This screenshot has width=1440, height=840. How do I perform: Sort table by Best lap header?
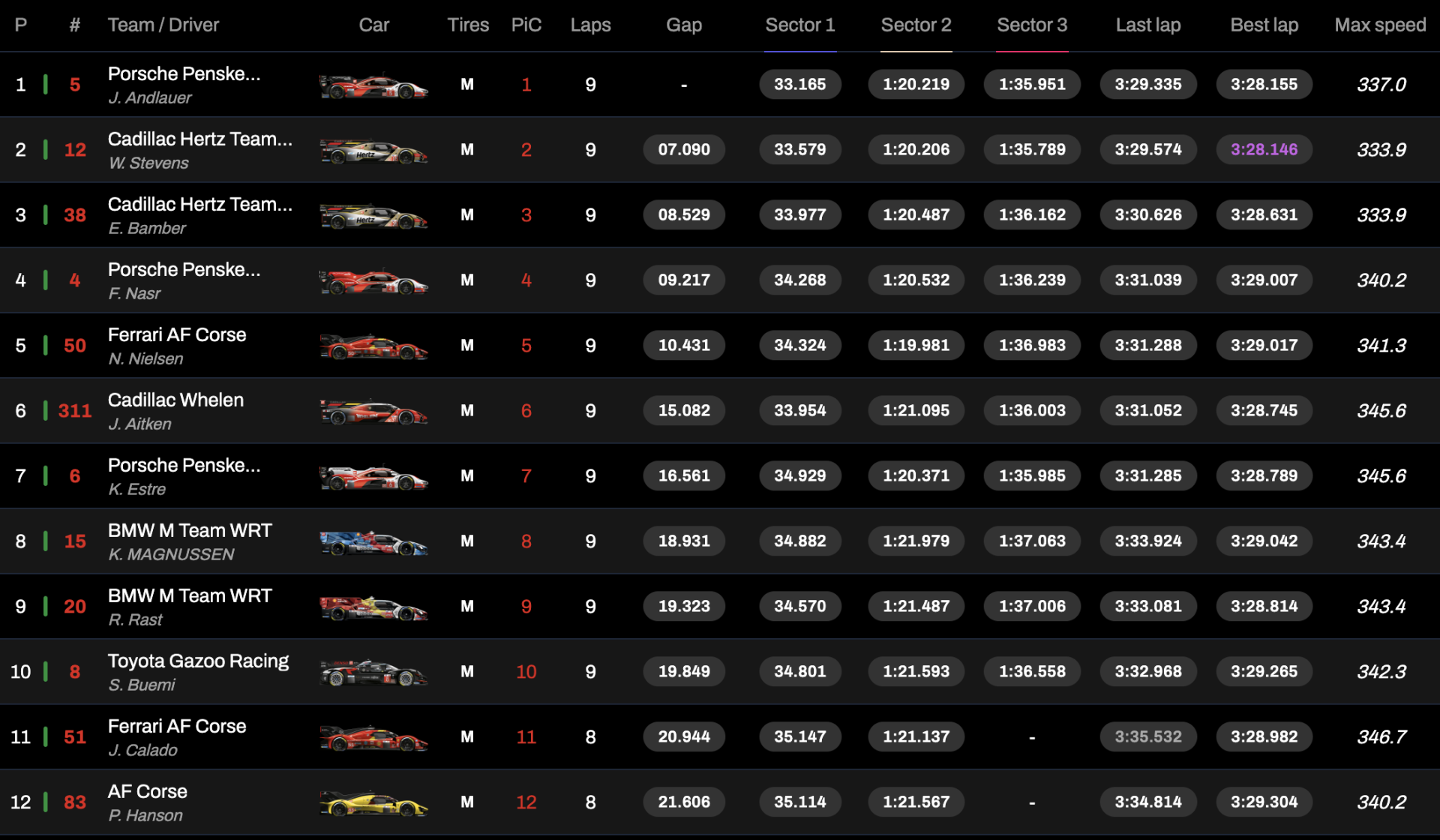click(x=1264, y=25)
